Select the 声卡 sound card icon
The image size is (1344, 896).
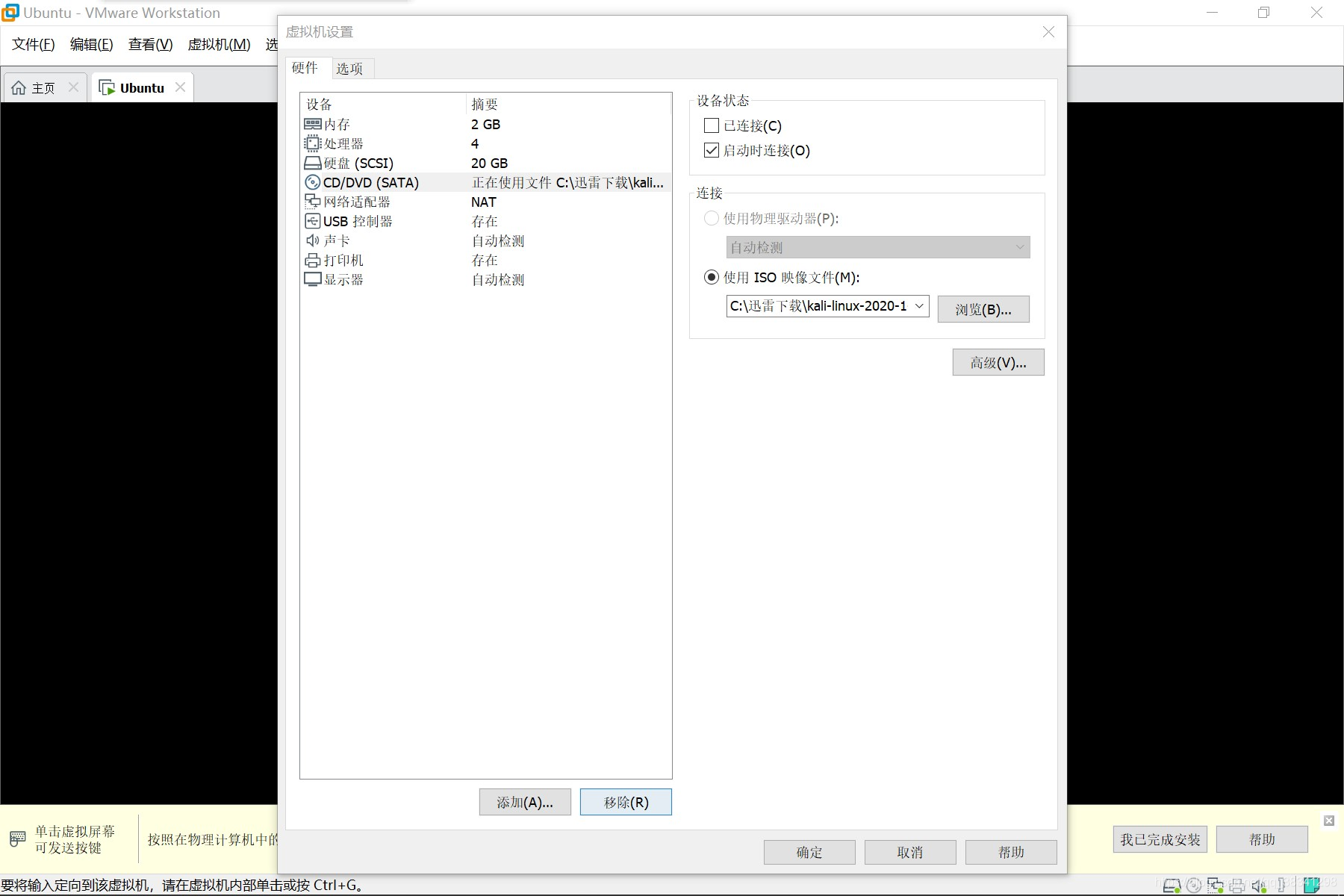click(313, 240)
